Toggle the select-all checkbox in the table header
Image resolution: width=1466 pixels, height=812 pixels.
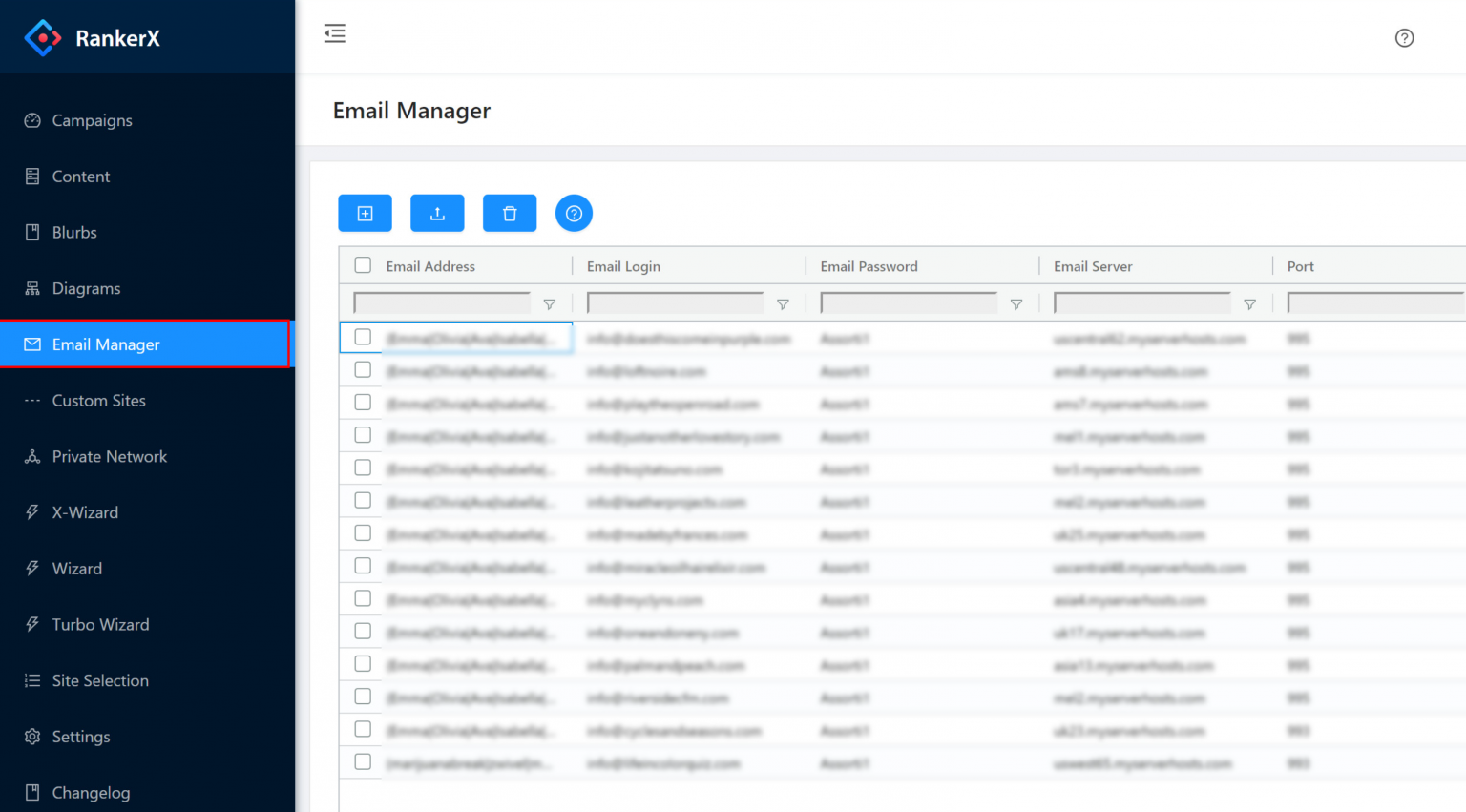pyautogui.click(x=363, y=264)
